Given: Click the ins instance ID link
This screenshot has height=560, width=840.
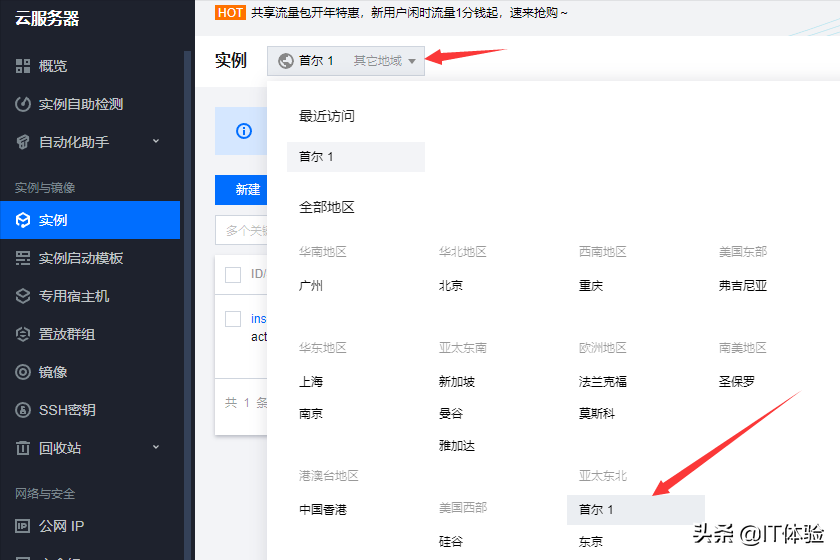Looking at the screenshot, I should tap(259, 319).
